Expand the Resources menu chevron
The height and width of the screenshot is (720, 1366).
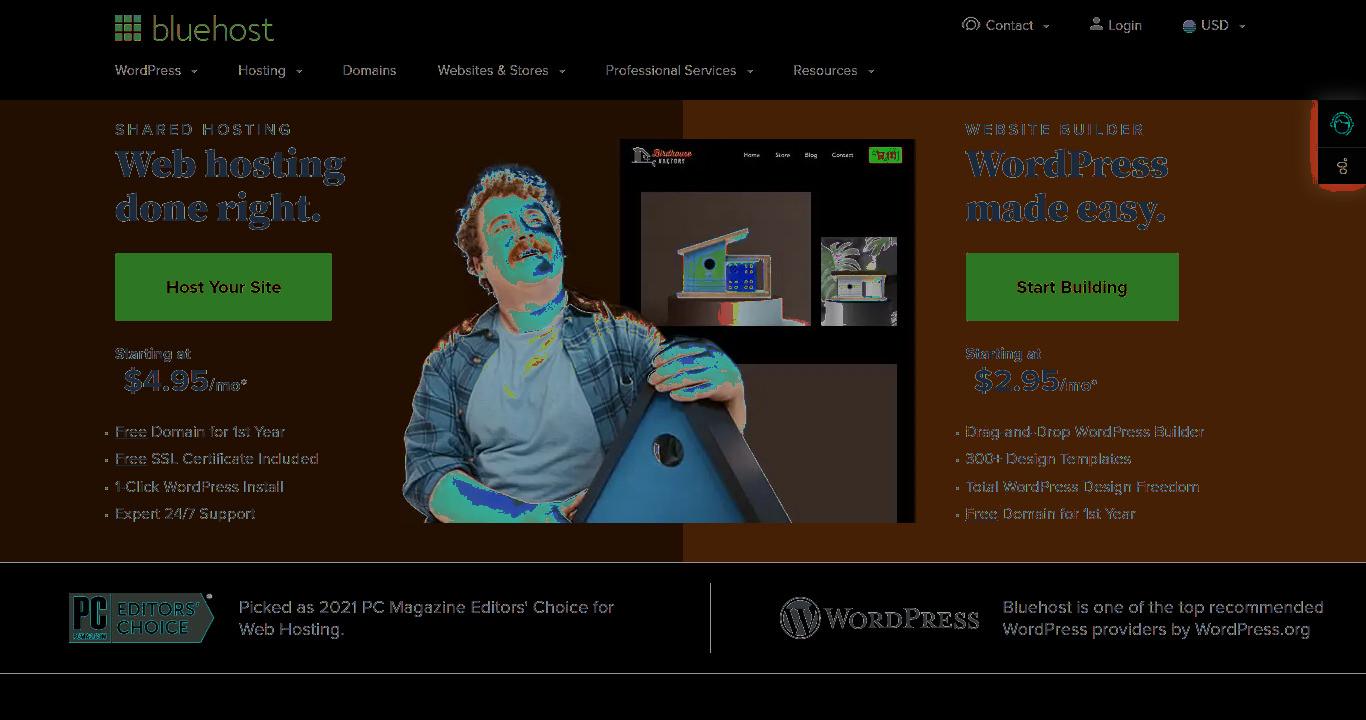pos(871,71)
